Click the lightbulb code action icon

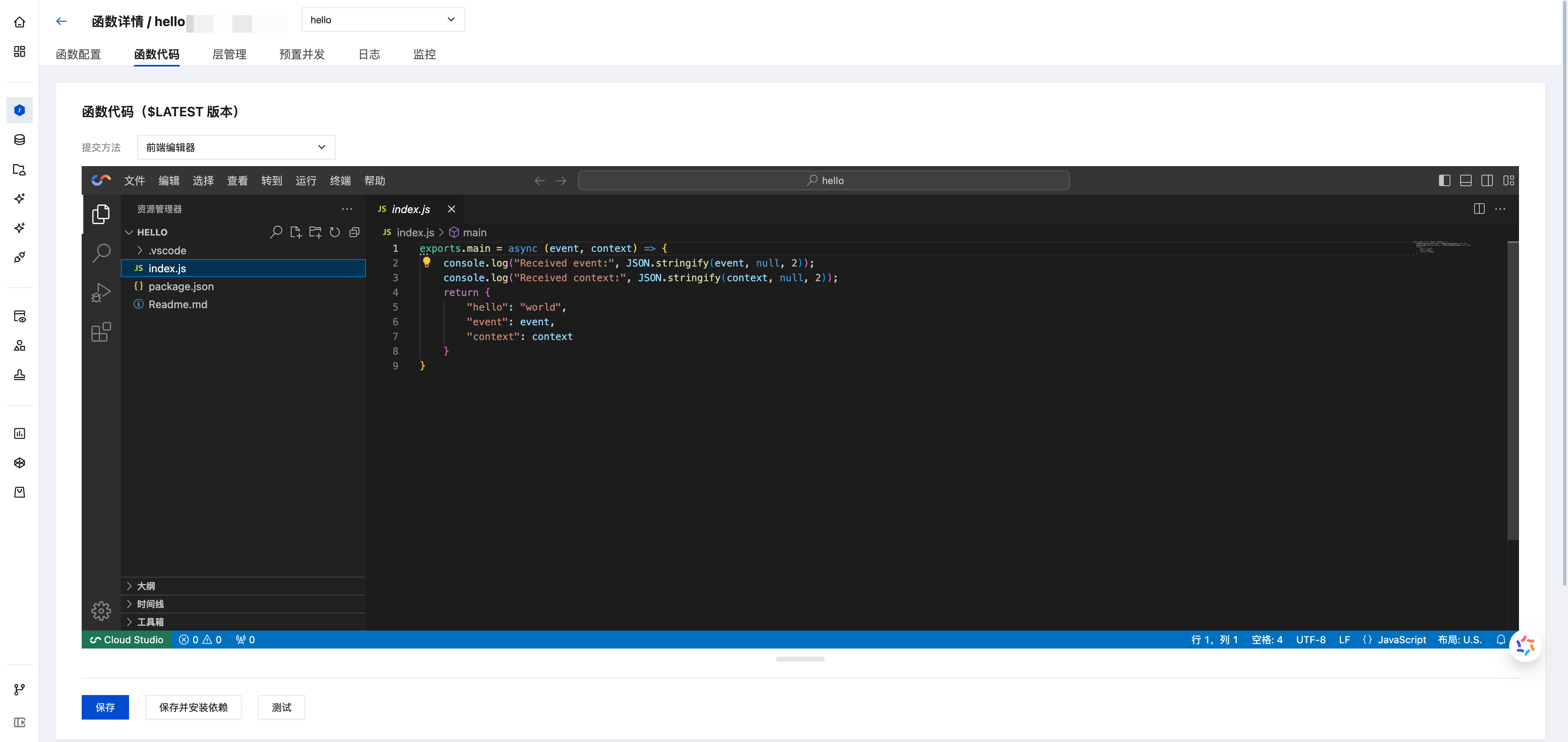pos(427,263)
